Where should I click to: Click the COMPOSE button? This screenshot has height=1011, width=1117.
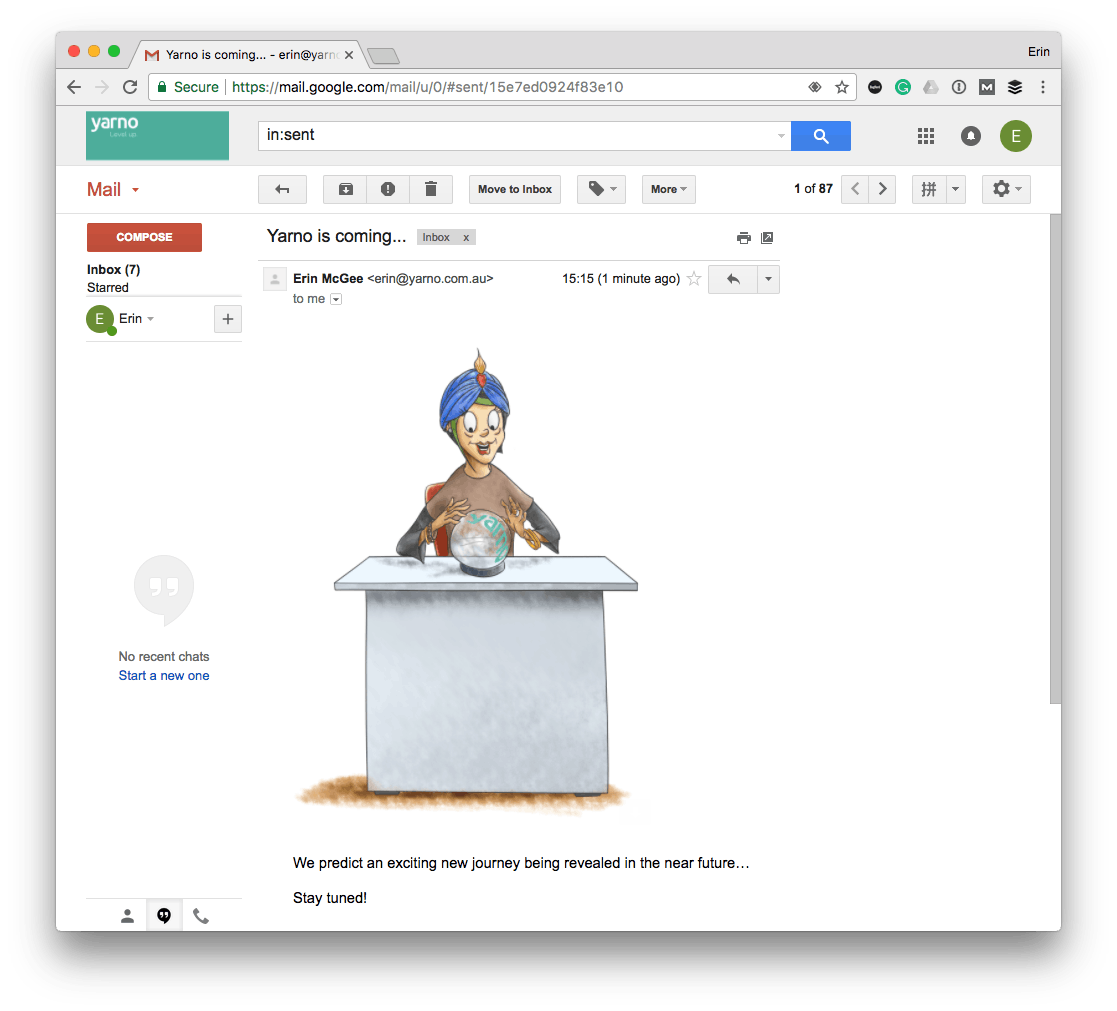click(x=145, y=237)
